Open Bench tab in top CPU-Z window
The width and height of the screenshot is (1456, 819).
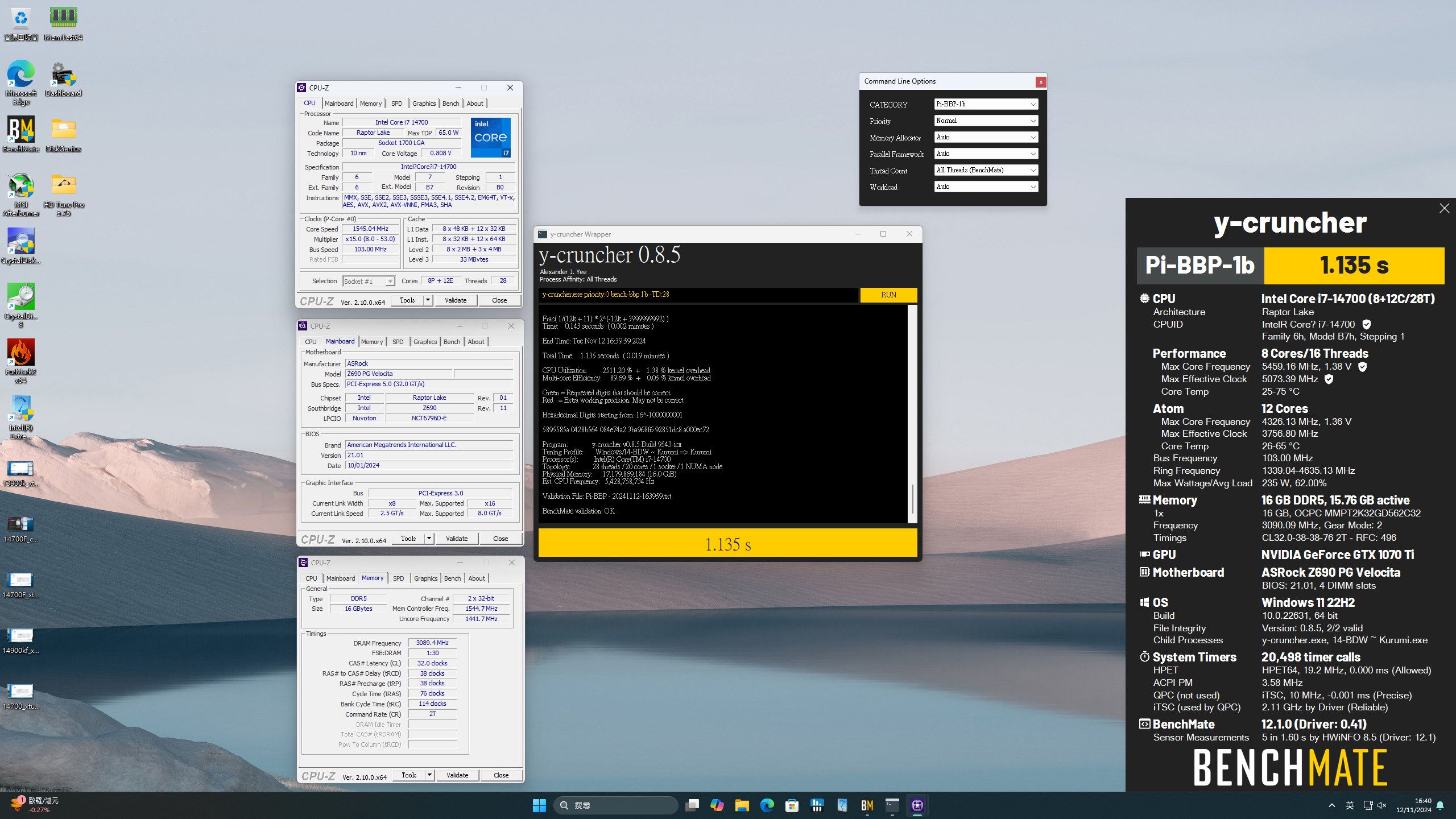click(450, 104)
